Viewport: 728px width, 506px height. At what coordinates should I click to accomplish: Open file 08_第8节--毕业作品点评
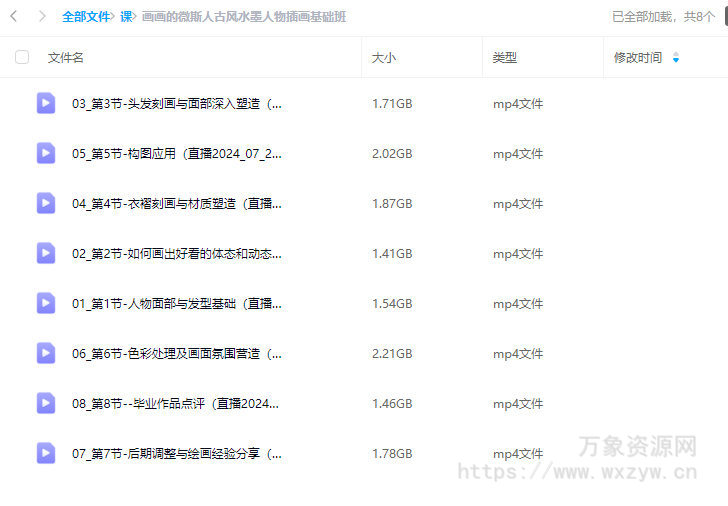[176, 404]
